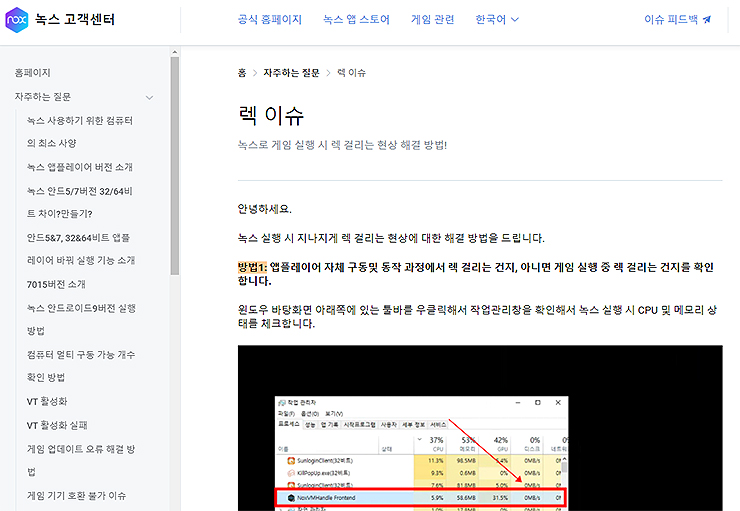The width and height of the screenshot is (740, 511).
Task: Open 안드5&7, 32&64비트 앱플레이어 바꿔 실행 article
Action: point(81,249)
